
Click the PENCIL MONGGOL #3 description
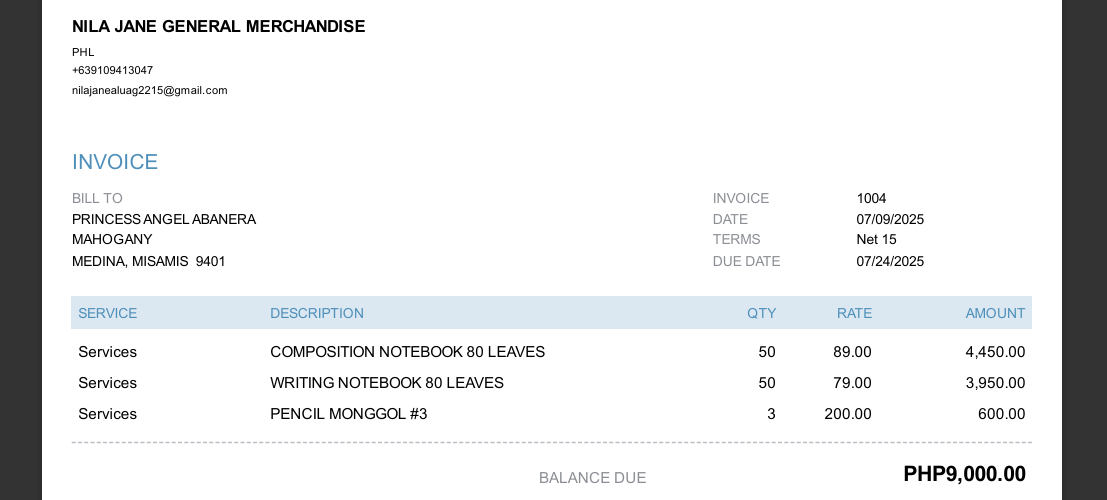348,414
